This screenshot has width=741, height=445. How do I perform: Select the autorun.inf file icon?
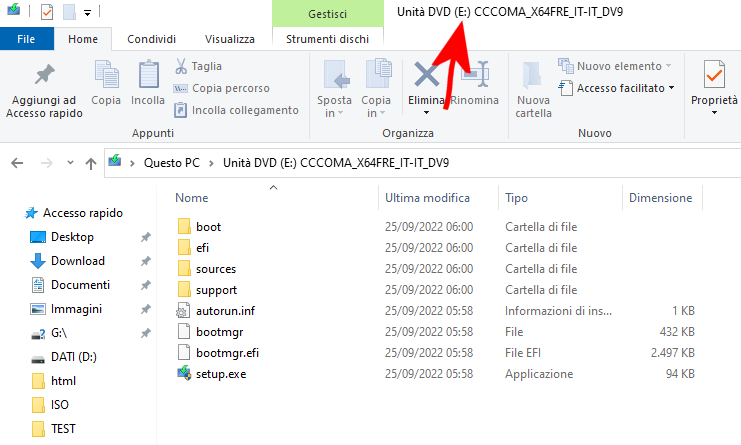[183, 310]
